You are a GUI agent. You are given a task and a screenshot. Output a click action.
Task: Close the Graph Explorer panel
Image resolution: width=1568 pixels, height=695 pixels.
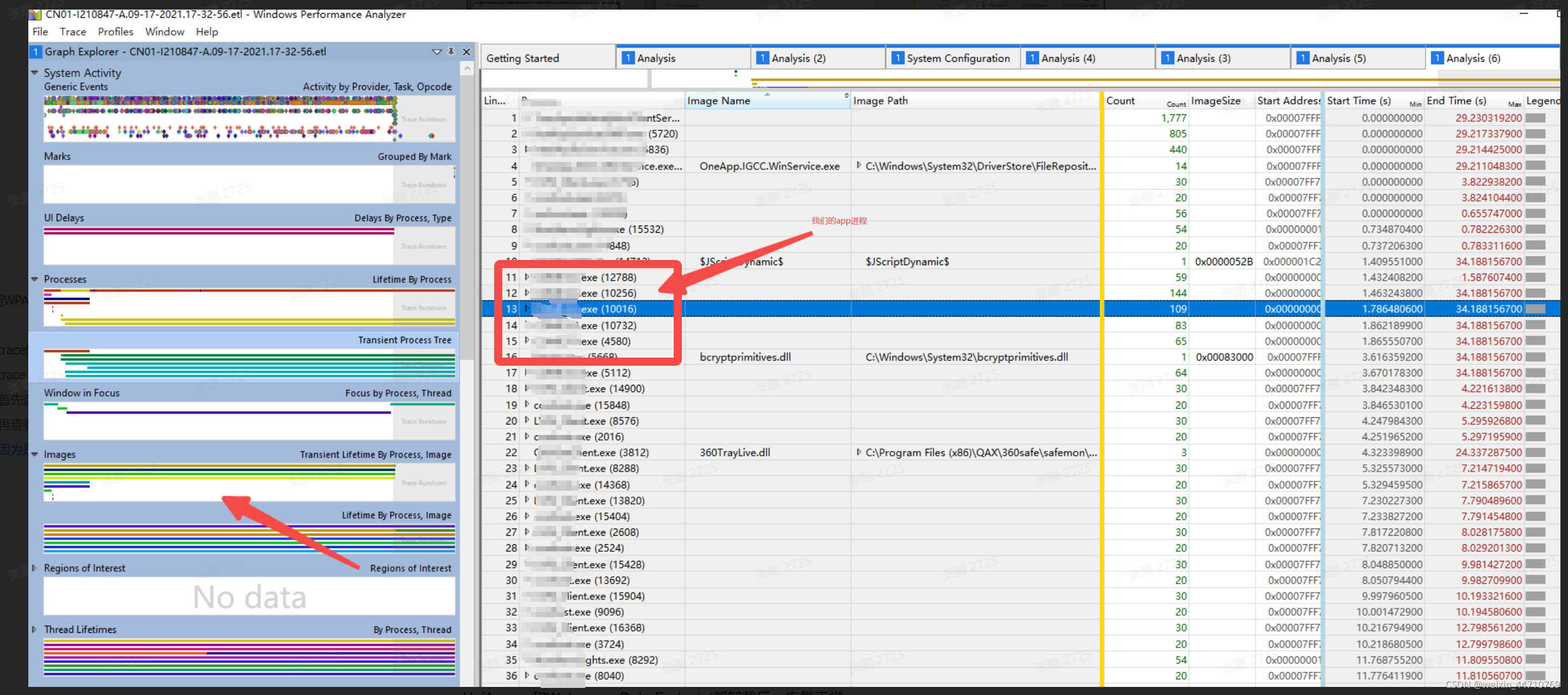466,52
